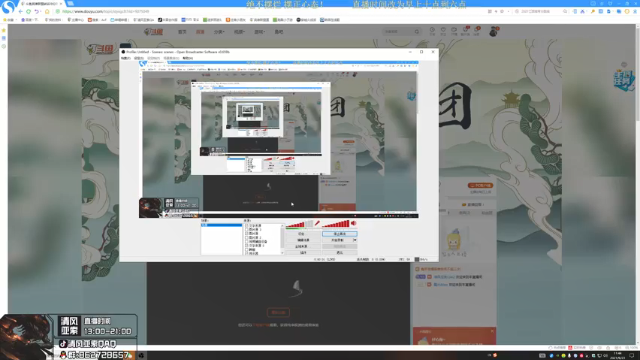Click the Douyu logo in navigation bar
640x360 pixels.
[x=154, y=32]
